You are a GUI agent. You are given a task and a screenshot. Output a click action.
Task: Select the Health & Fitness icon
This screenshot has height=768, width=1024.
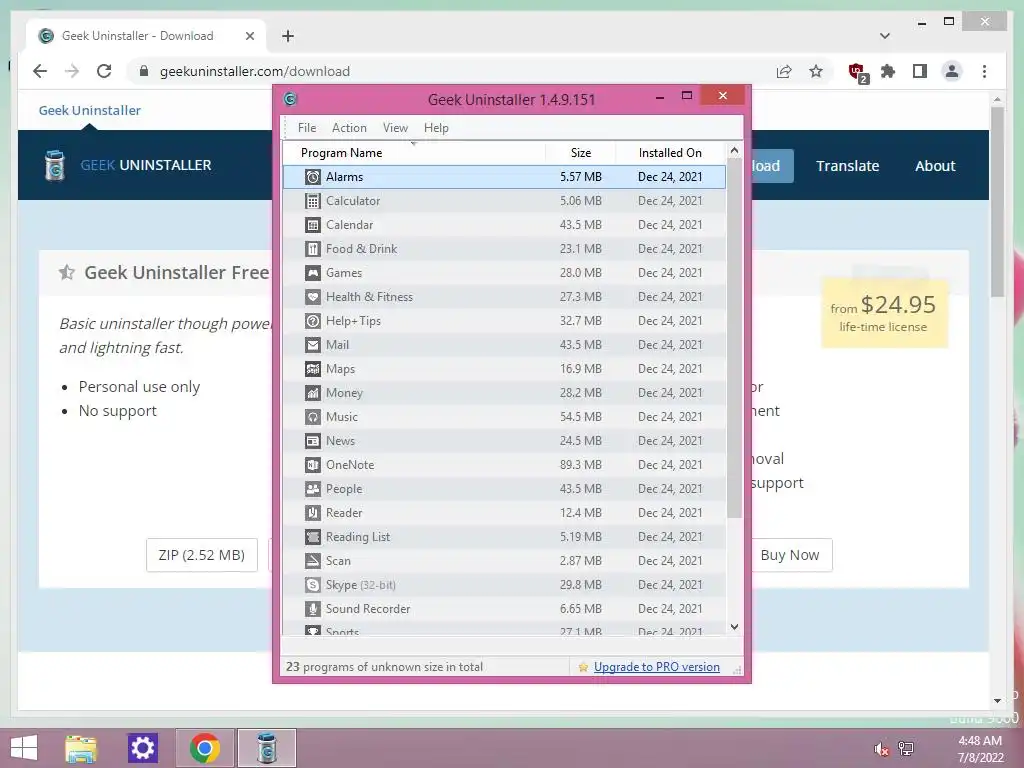(x=313, y=297)
